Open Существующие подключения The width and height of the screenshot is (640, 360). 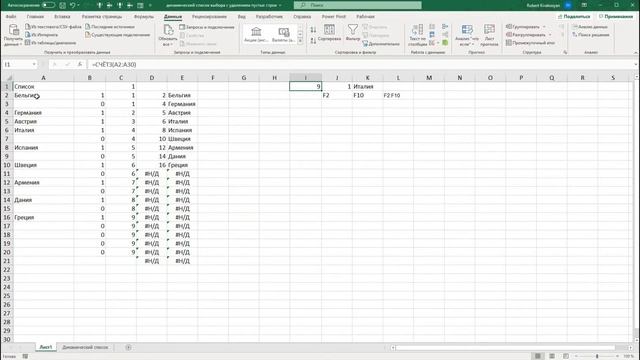118,35
